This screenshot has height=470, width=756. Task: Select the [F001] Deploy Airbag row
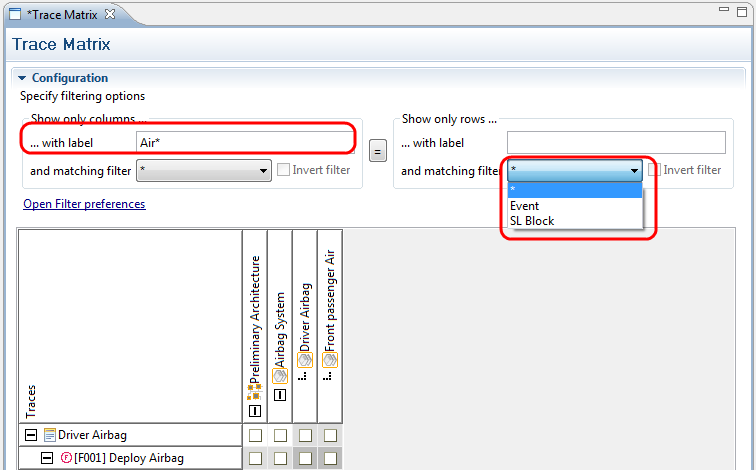130,458
